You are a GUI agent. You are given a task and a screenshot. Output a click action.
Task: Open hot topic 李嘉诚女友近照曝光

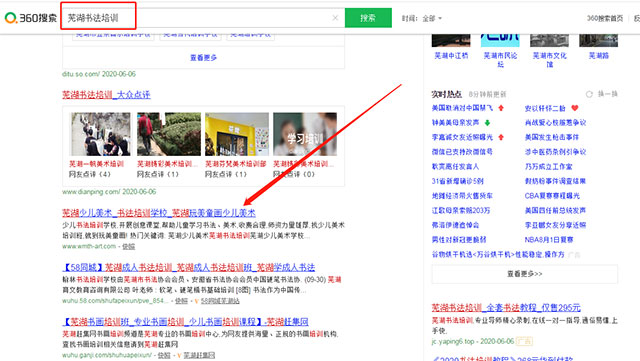(462, 137)
